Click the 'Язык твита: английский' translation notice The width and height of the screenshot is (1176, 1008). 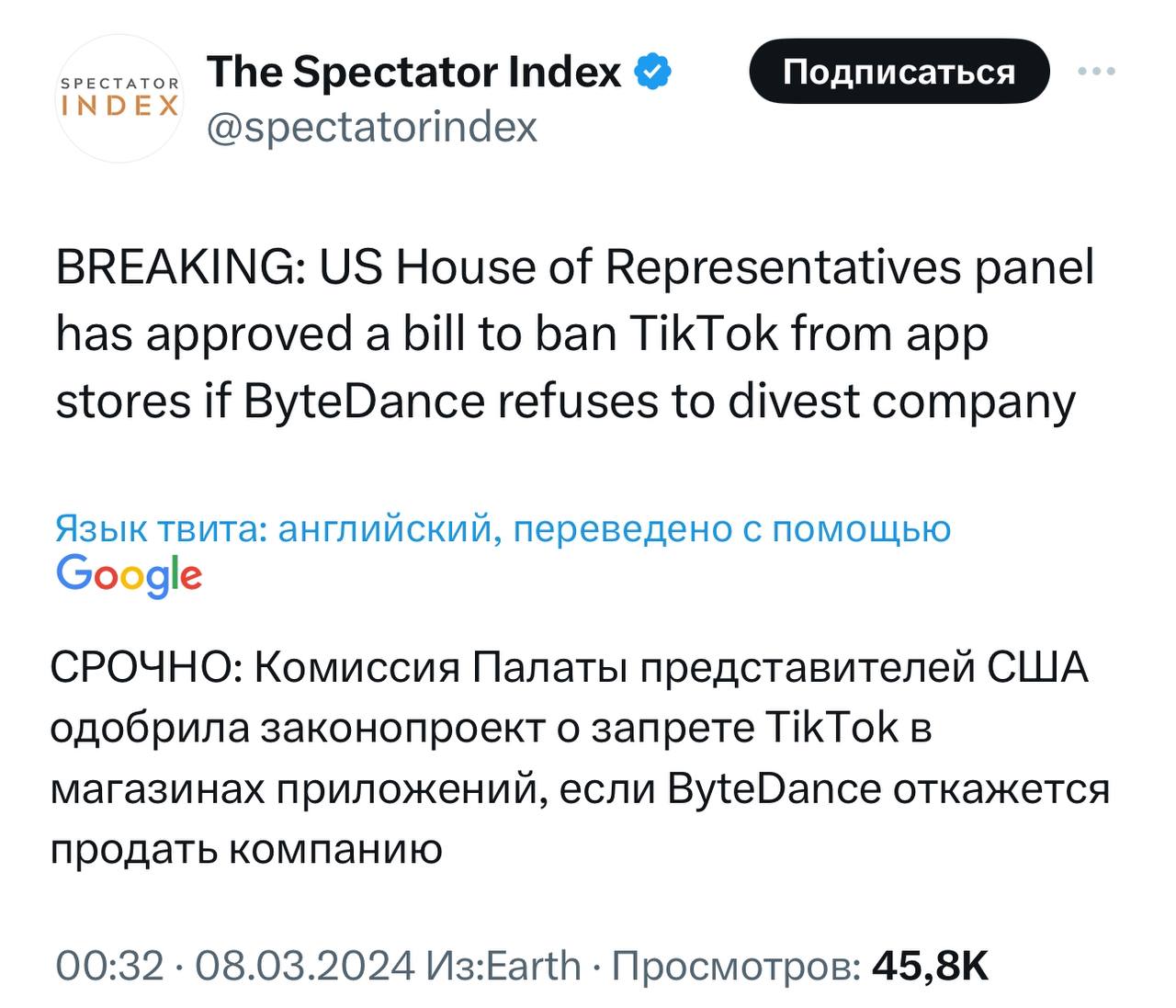[x=276, y=528]
